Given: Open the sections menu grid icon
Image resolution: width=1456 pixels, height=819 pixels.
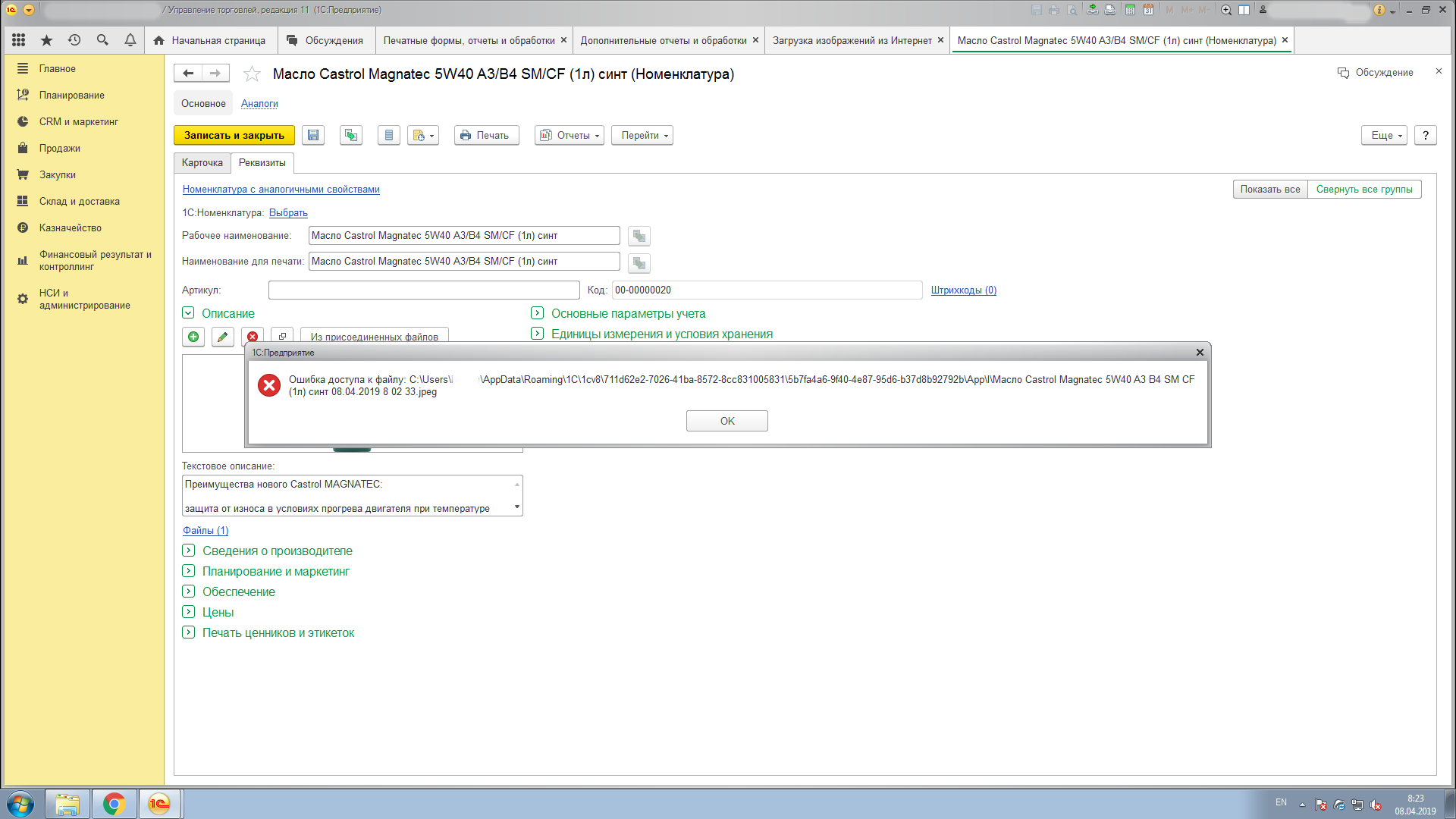Looking at the screenshot, I should pyautogui.click(x=18, y=40).
